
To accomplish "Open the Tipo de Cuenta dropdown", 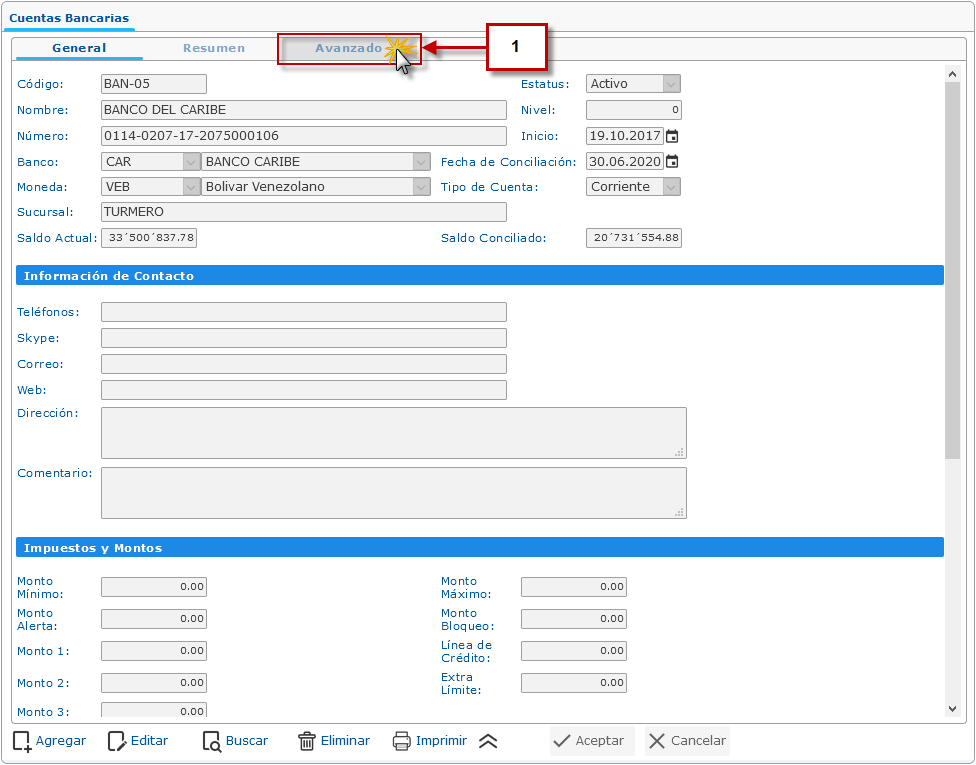I will click(671, 187).
